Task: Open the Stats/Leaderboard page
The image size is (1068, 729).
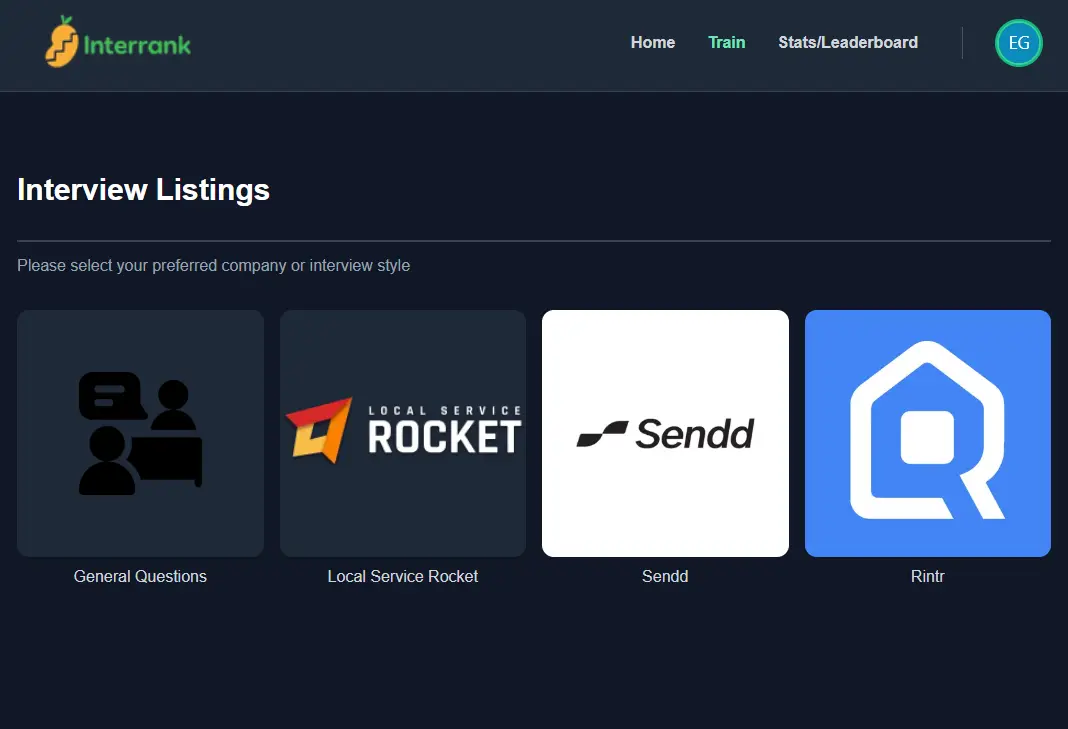Action: (x=847, y=42)
